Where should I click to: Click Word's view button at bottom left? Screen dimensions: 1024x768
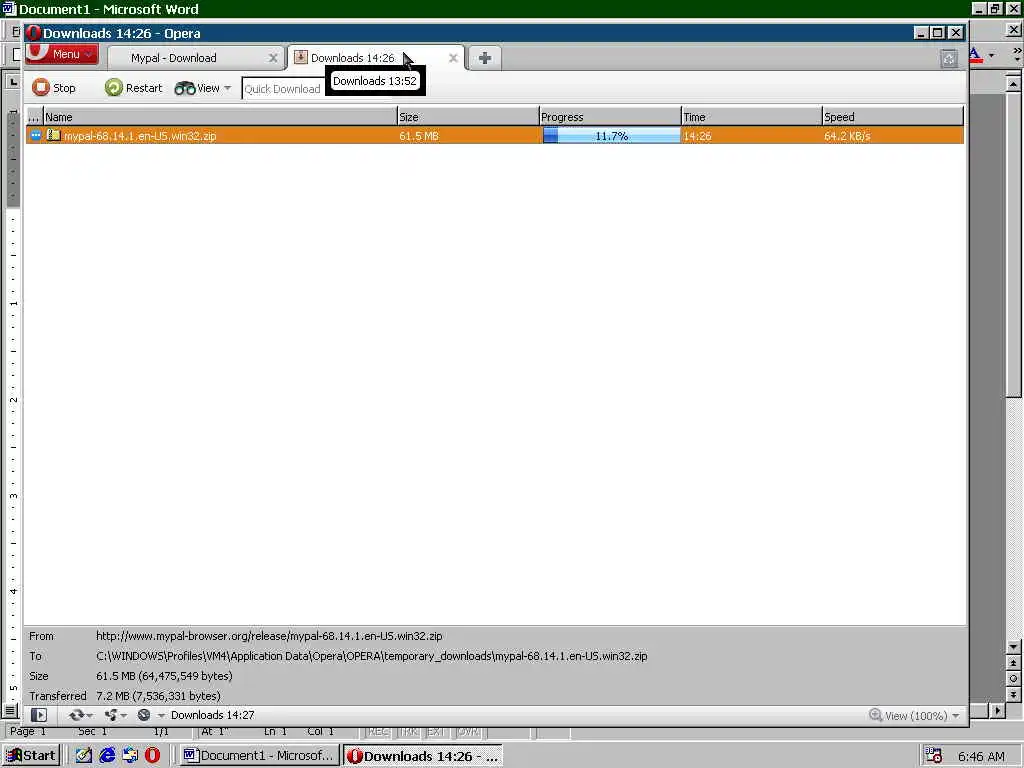point(10,710)
